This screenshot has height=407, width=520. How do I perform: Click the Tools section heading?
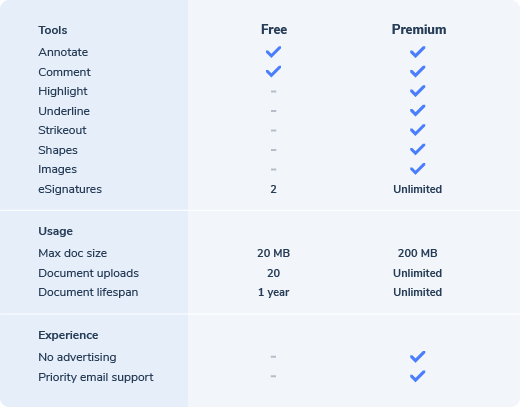pyautogui.click(x=53, y=30)
